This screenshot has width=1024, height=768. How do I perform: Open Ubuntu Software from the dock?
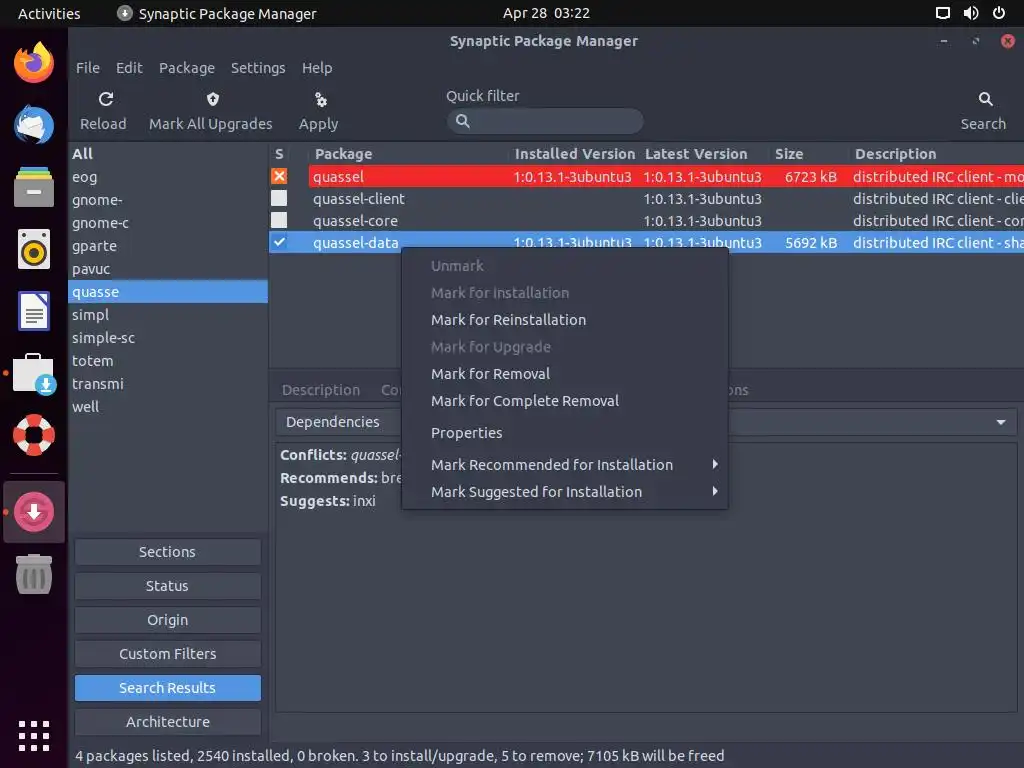(34, 374)
